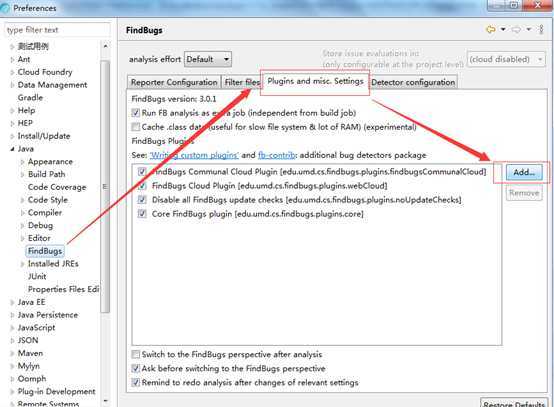Image resolution: width=554 pixels, height=407 pixels.
Task: Select Debug preferences item
Action: [x=41, y=225]
